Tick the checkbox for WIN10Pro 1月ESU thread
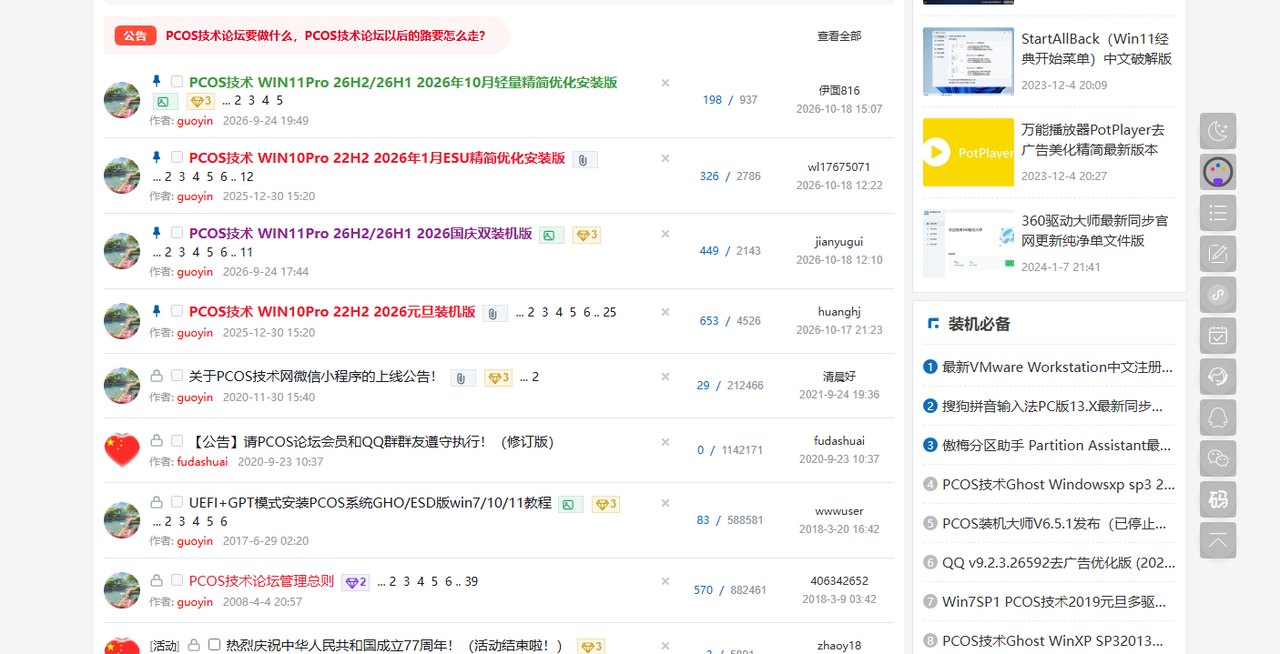The width and height of the screenshot is (1280, 654). [177, 157]
